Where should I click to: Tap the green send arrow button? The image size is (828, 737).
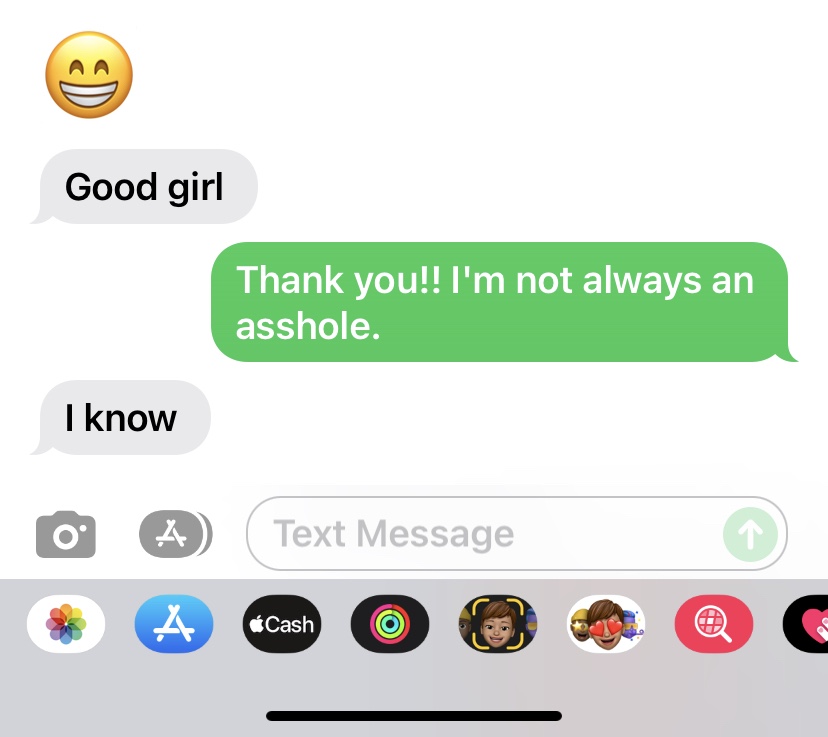pyautogui.click(x=750, y=534)
